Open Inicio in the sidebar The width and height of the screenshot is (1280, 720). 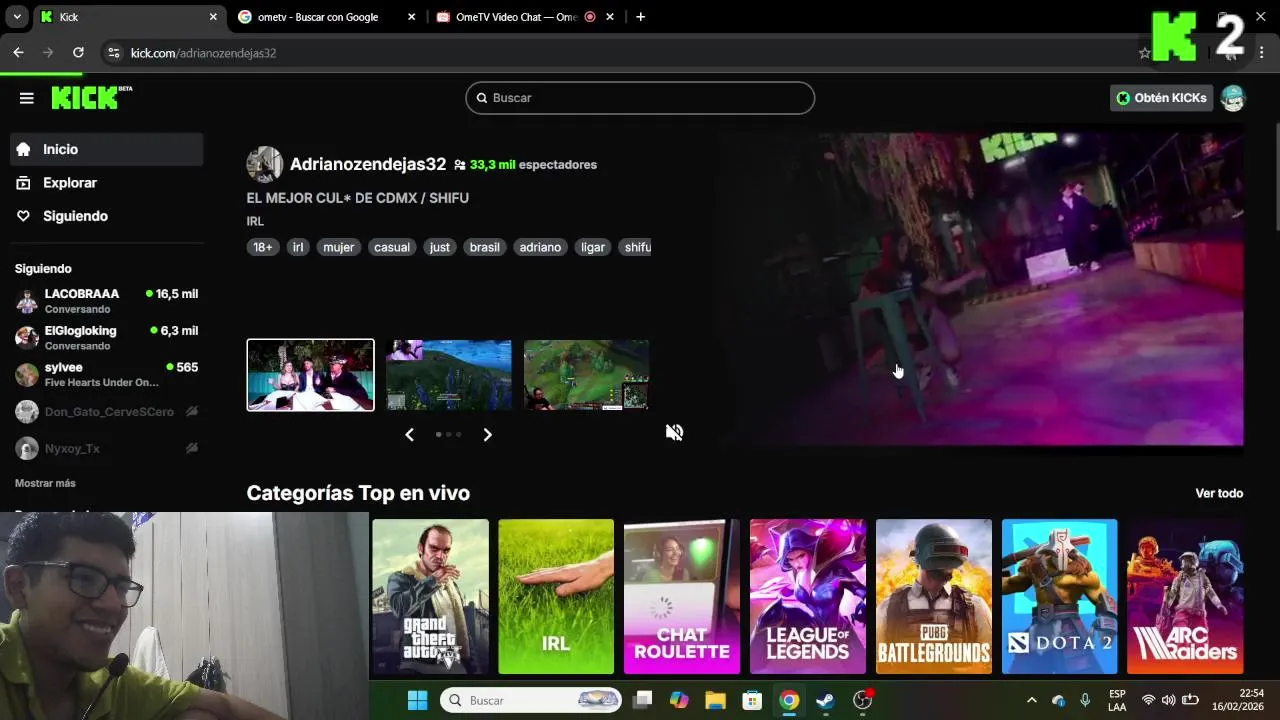(x=106, y=149)
